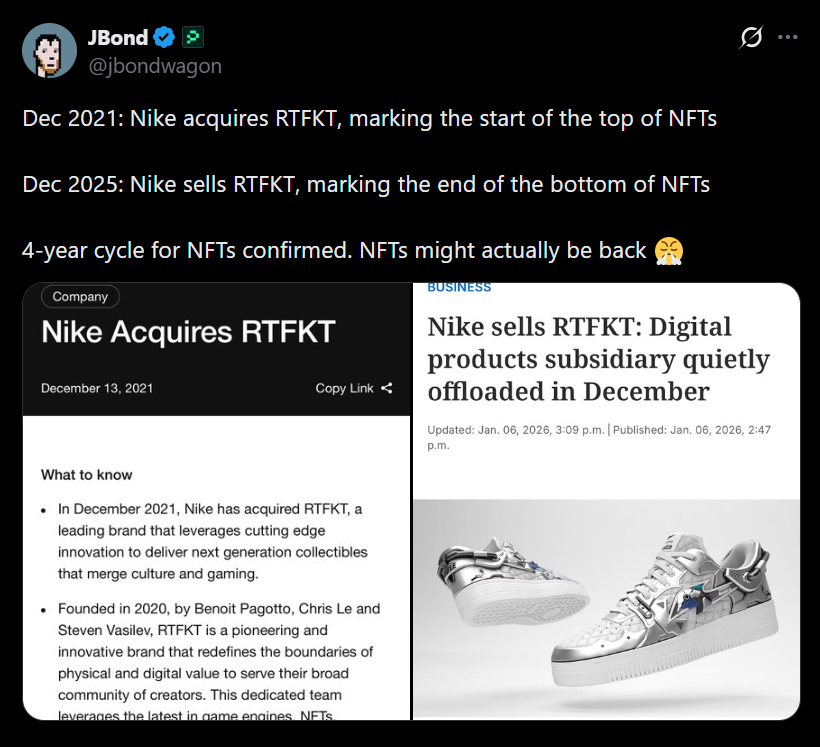View JBond's pixel-art profile picture
Viewport: 820px width, 747px height.
coord(49,50)
